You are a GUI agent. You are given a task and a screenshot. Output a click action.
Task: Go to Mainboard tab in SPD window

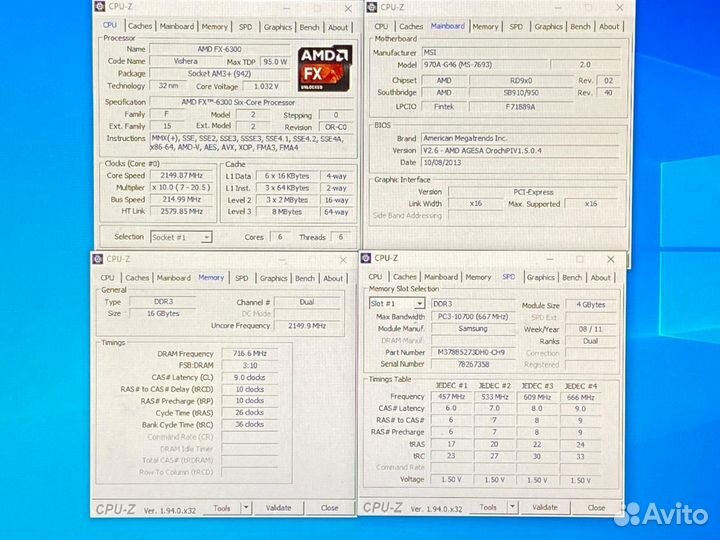(441, 277)
